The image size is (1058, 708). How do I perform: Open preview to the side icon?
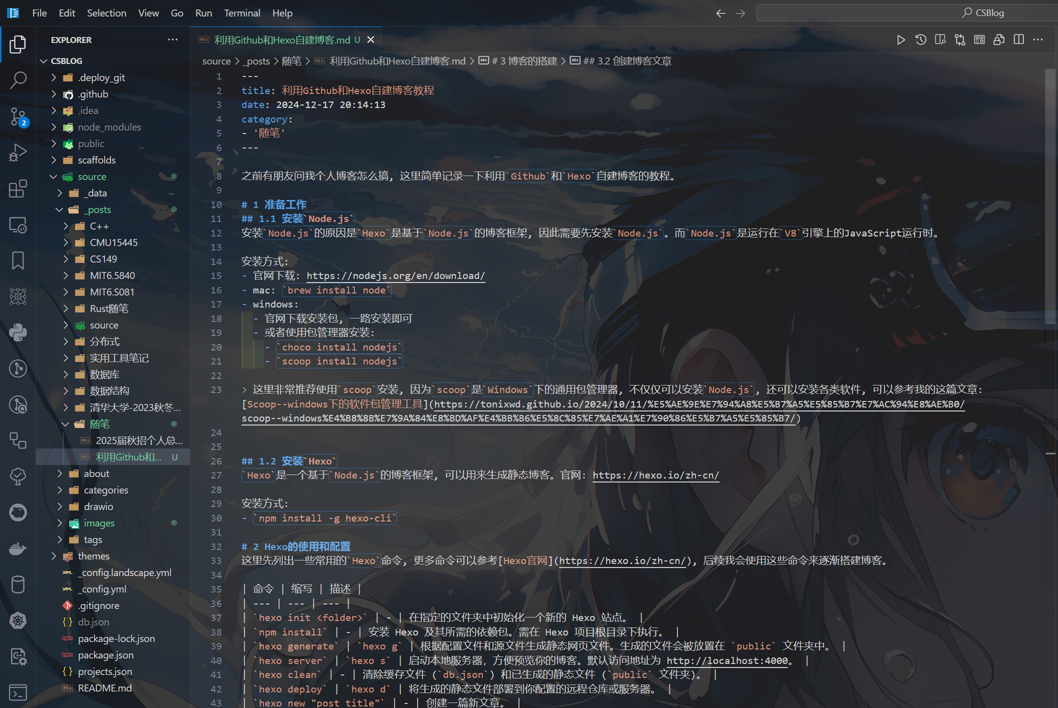(x=940, y=40)
